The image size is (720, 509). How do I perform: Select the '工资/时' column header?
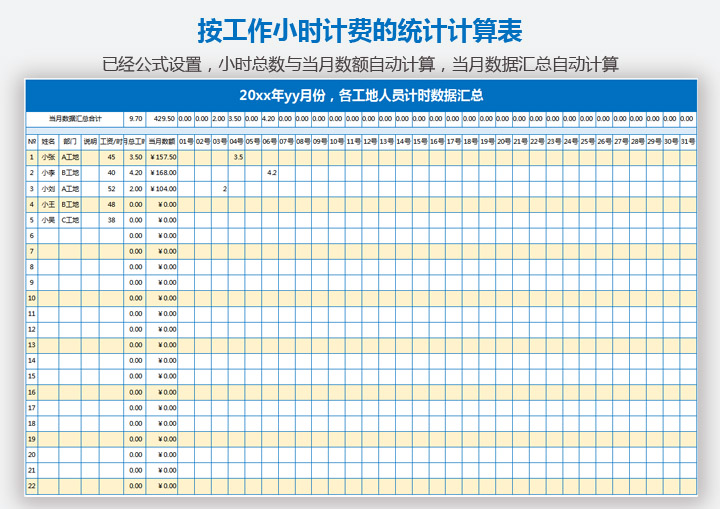[x=112, y=141]
